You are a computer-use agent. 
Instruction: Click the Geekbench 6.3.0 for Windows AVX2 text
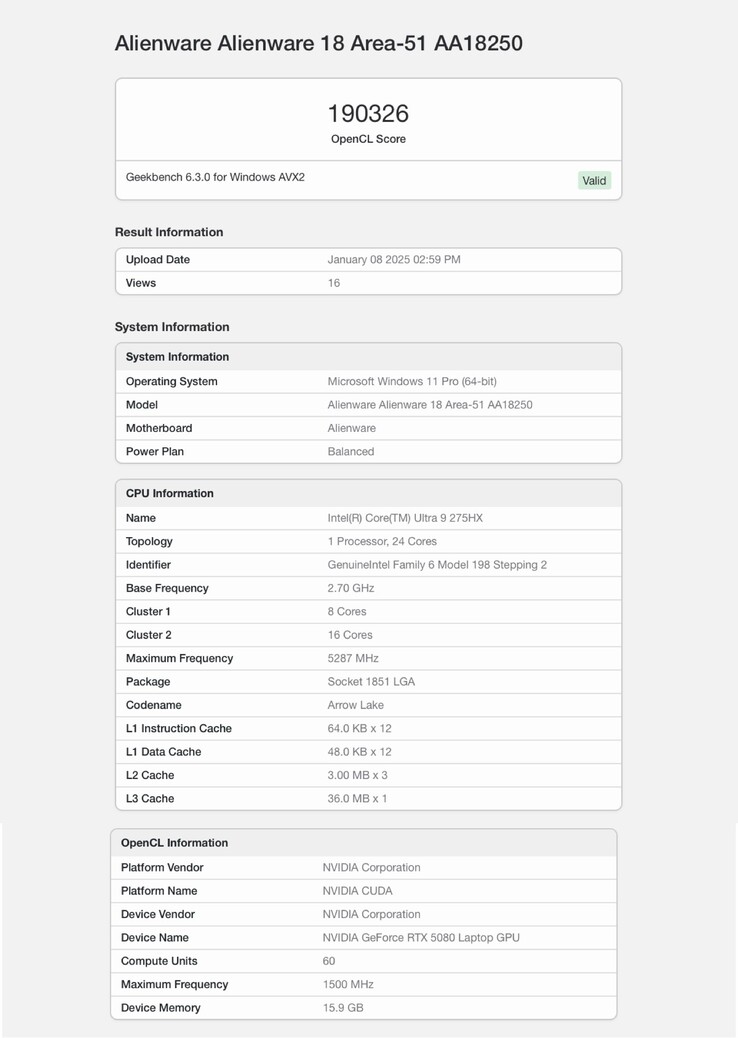215,177
